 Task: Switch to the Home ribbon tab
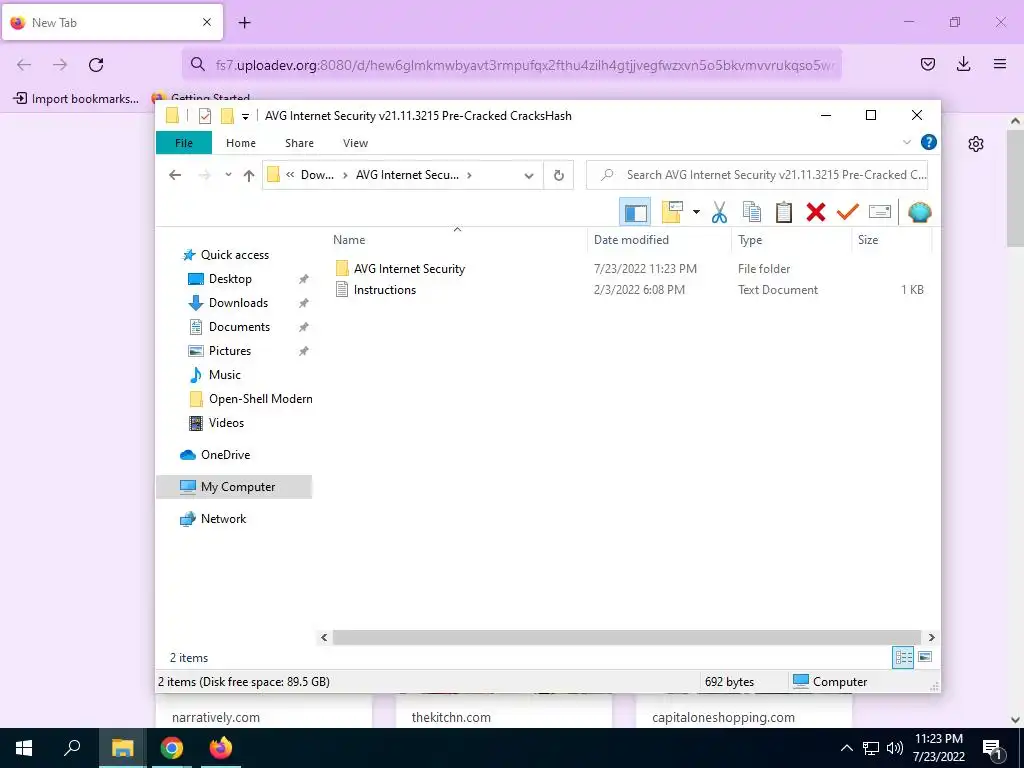241,143
